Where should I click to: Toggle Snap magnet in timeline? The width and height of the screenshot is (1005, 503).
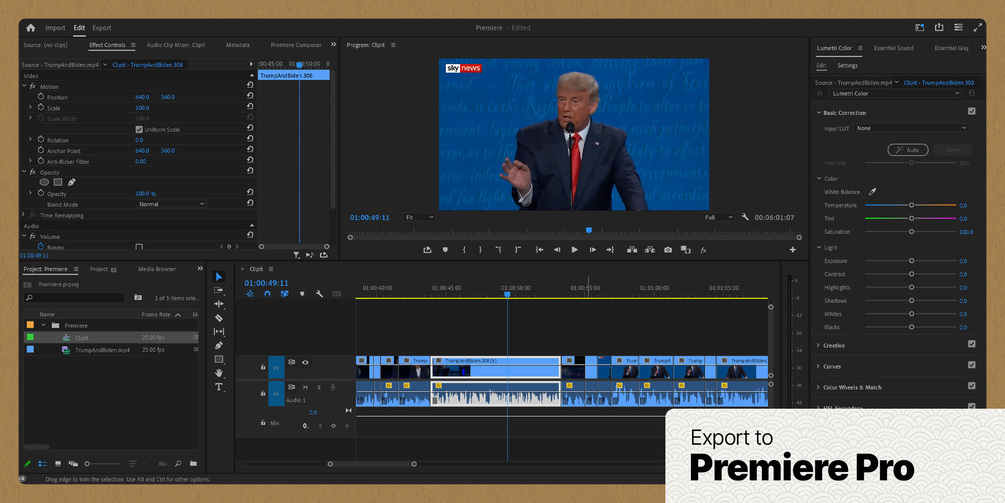click(267, 294)
